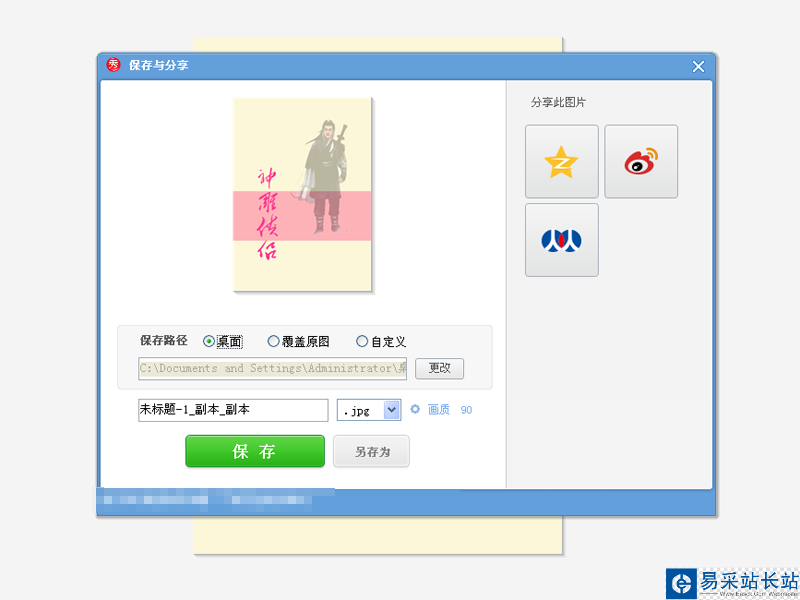Click the gear icon beside 画质

pyautogui.click(x=415, y=409)
